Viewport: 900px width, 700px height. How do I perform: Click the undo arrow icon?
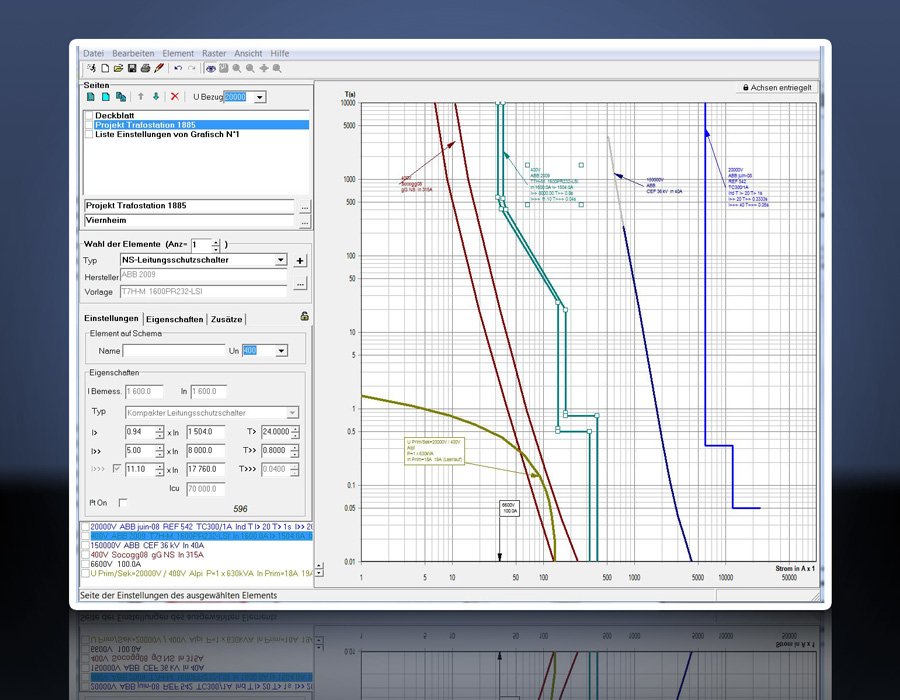pyautogui.click(x=178, y=68)
